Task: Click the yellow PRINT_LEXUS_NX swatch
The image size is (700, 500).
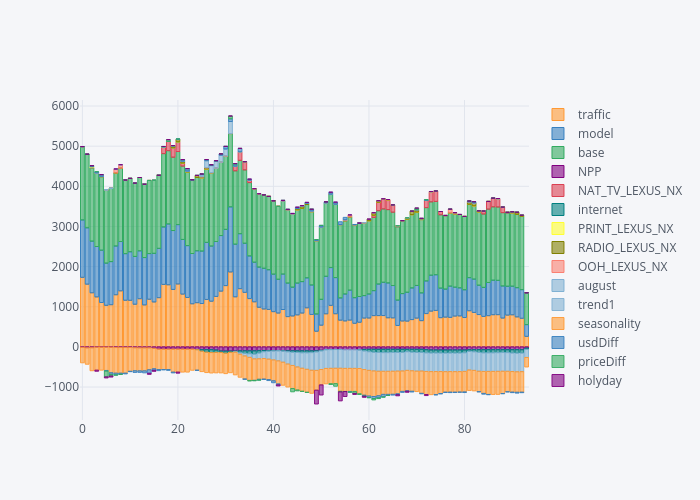Action: 558,228
